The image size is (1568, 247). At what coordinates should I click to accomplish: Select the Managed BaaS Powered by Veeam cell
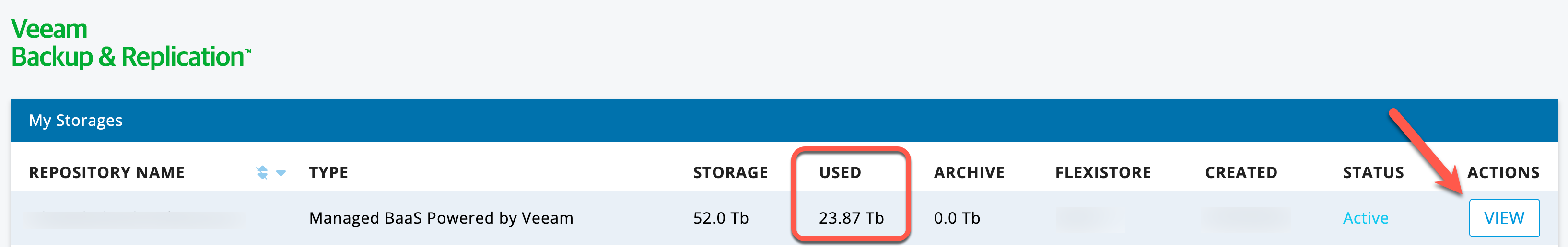(441, 218)
